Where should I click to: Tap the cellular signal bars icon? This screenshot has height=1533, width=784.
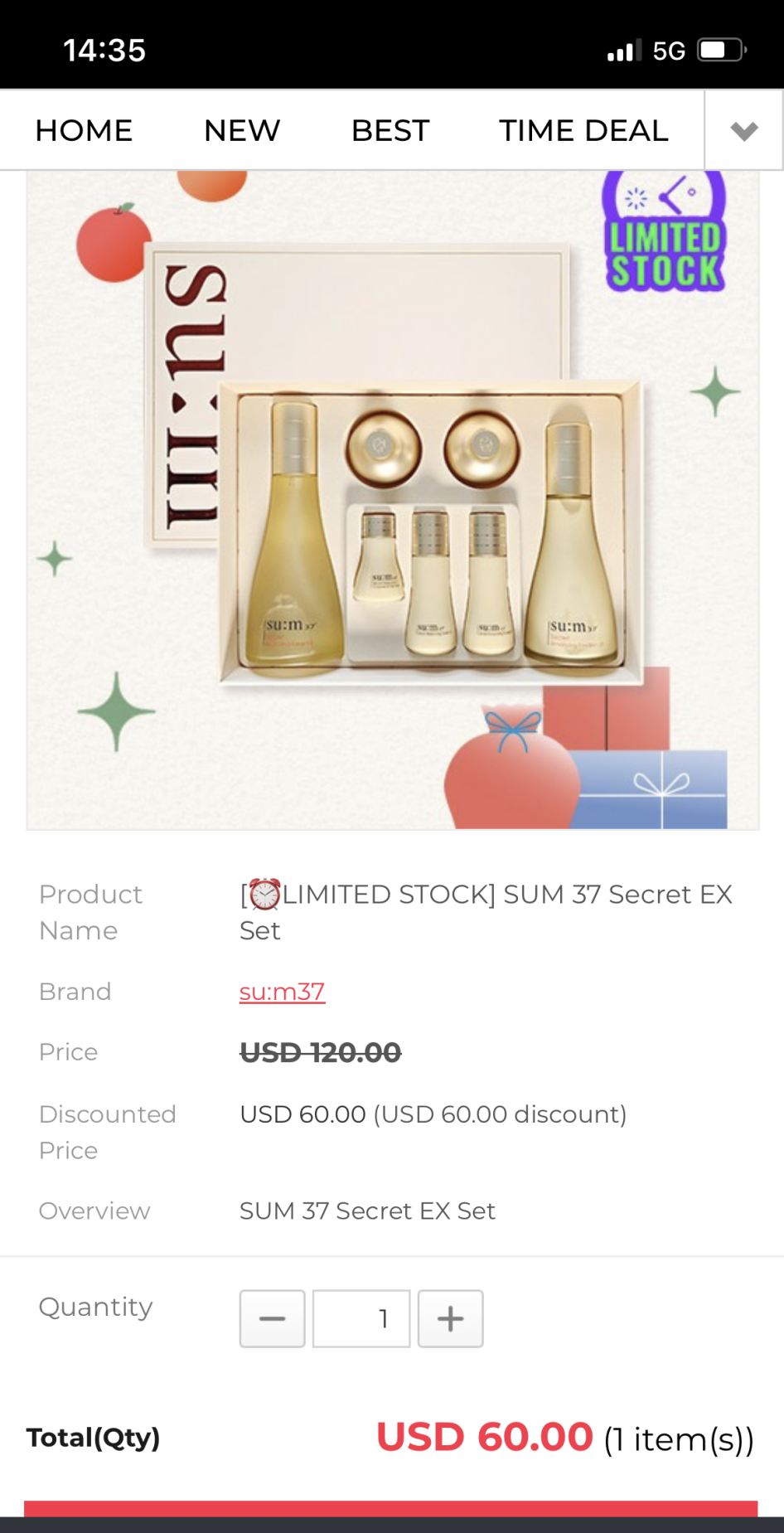pyautogui.click(x=624, y=51)
